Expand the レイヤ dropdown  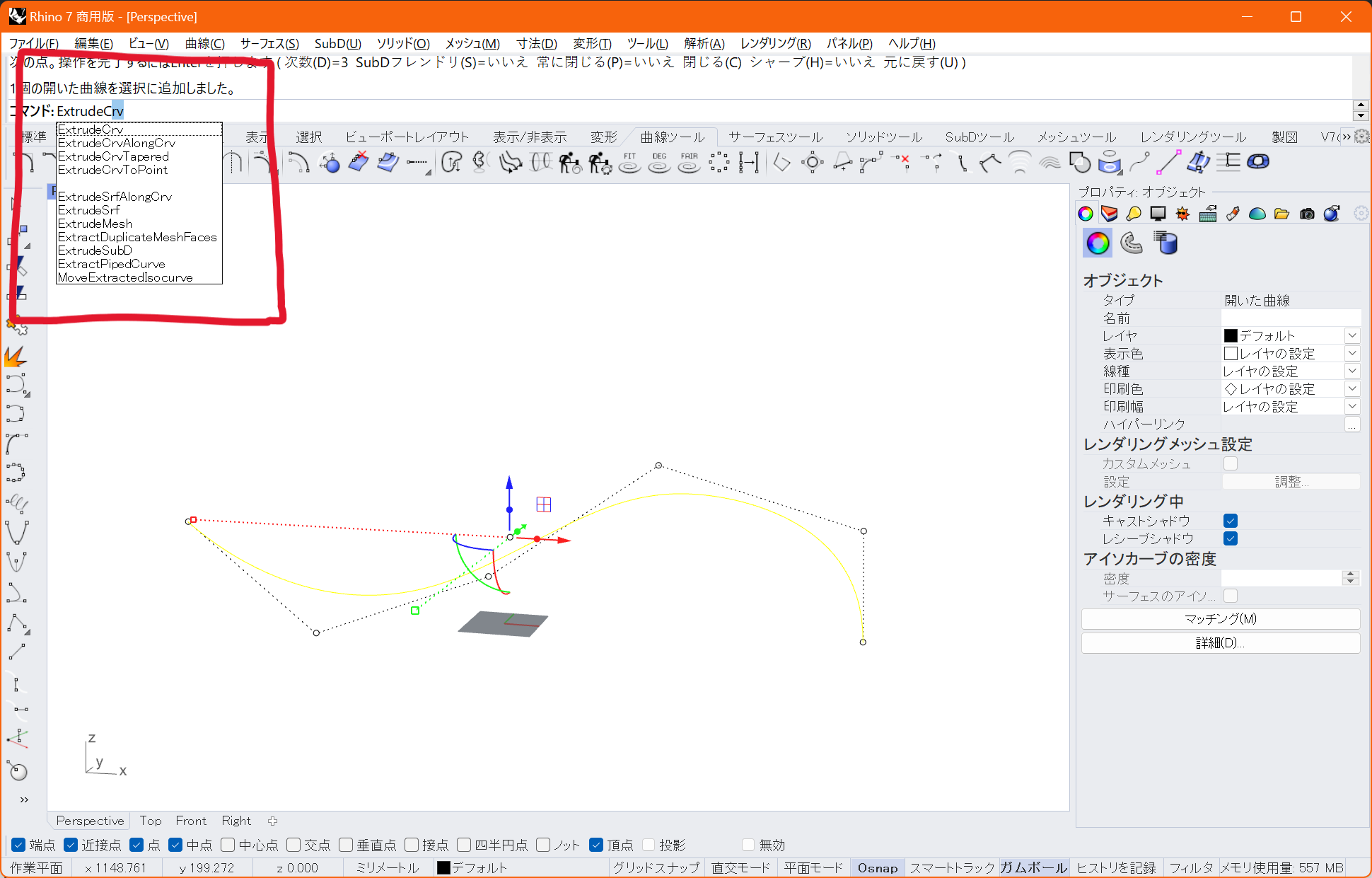[1351, 336]
